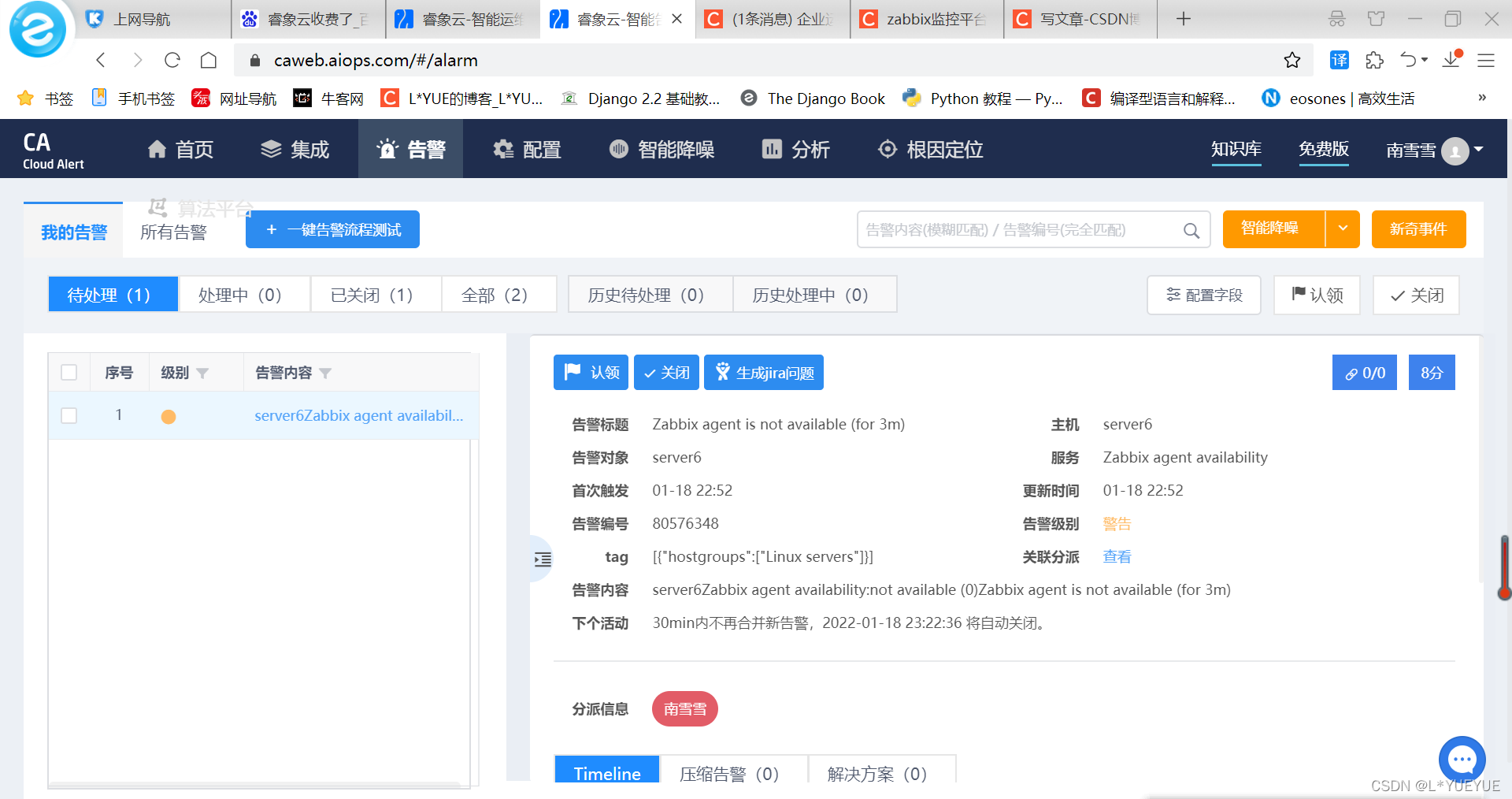Open the extensions puzzle icon
The image size is (1512, 799).
(1374, 60)
